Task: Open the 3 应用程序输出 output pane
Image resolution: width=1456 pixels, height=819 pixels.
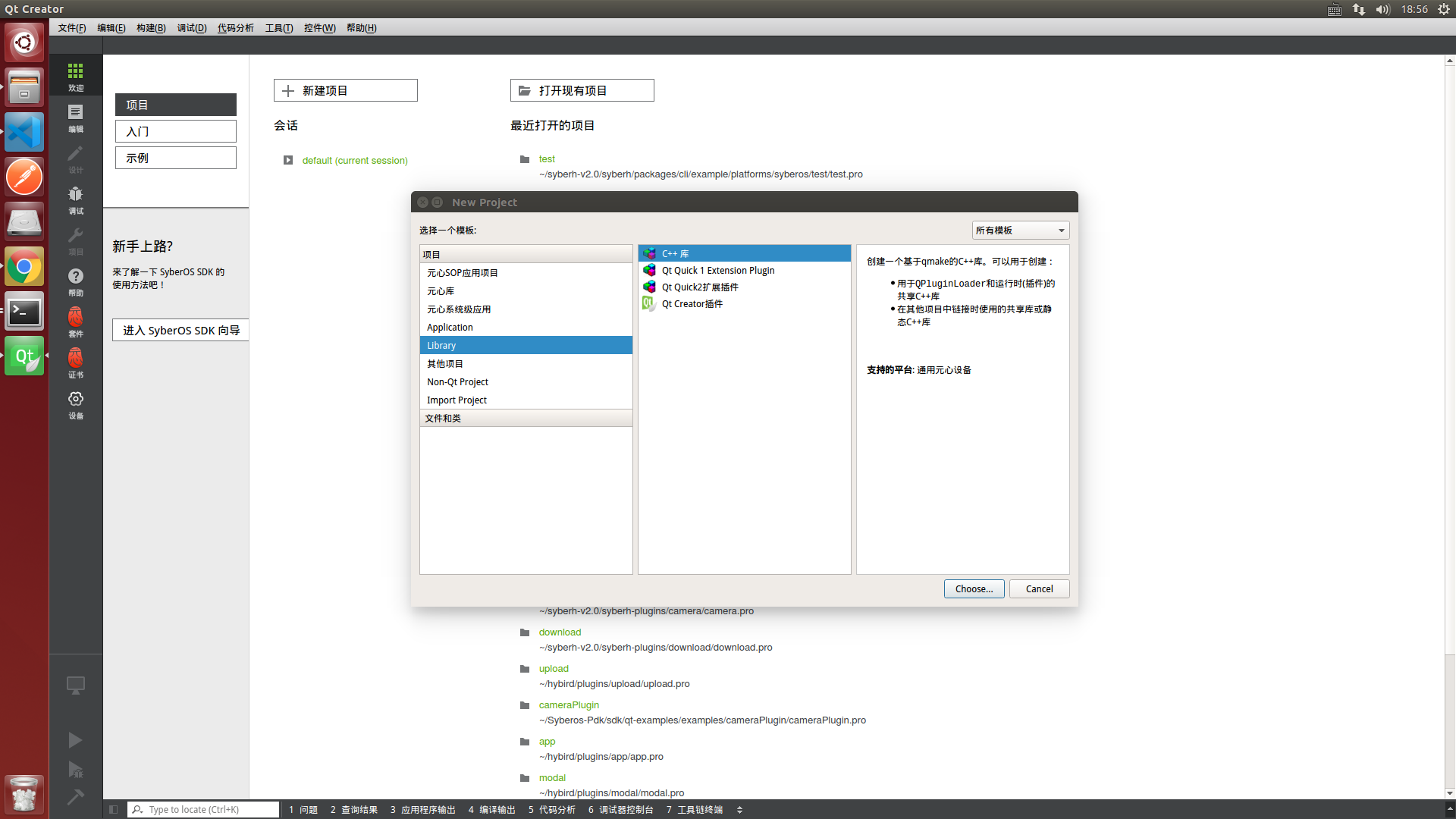Action: coord(423,809)
